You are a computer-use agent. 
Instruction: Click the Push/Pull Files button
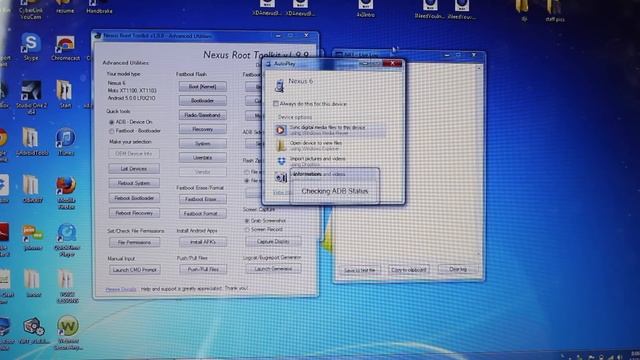[x=203, y=269]
